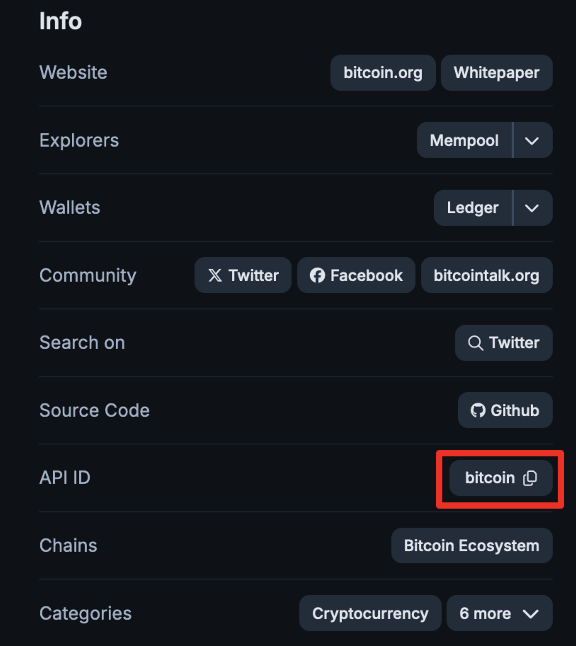Expand the Explorers dropdown arrow
Screen dimensions: 576x646
532,140
